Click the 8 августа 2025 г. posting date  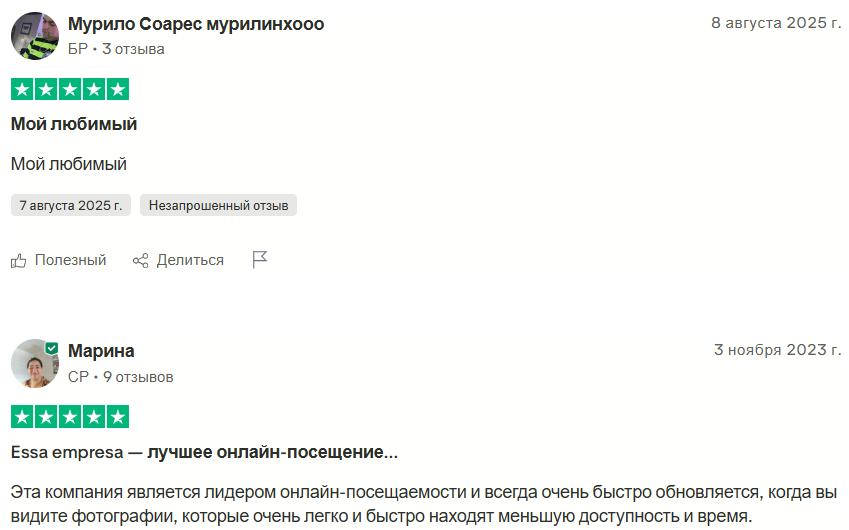click(x=776, y=23)
